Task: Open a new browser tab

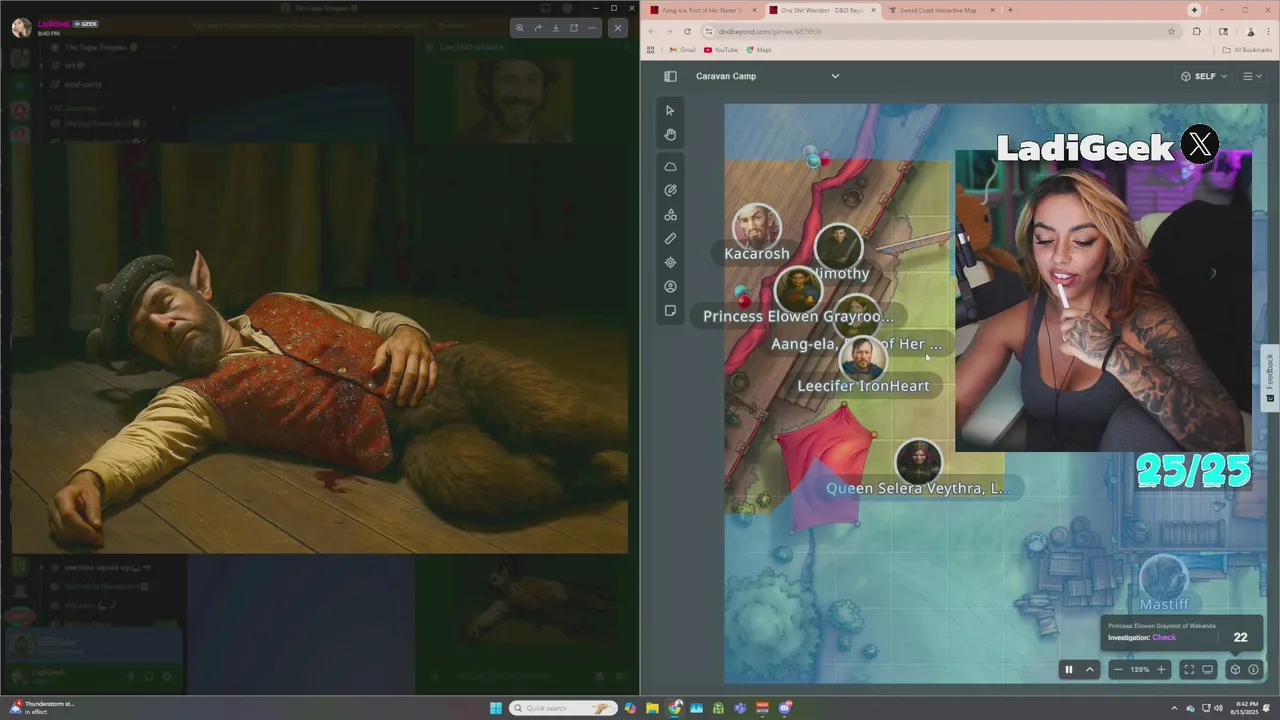Action: 1010,10
